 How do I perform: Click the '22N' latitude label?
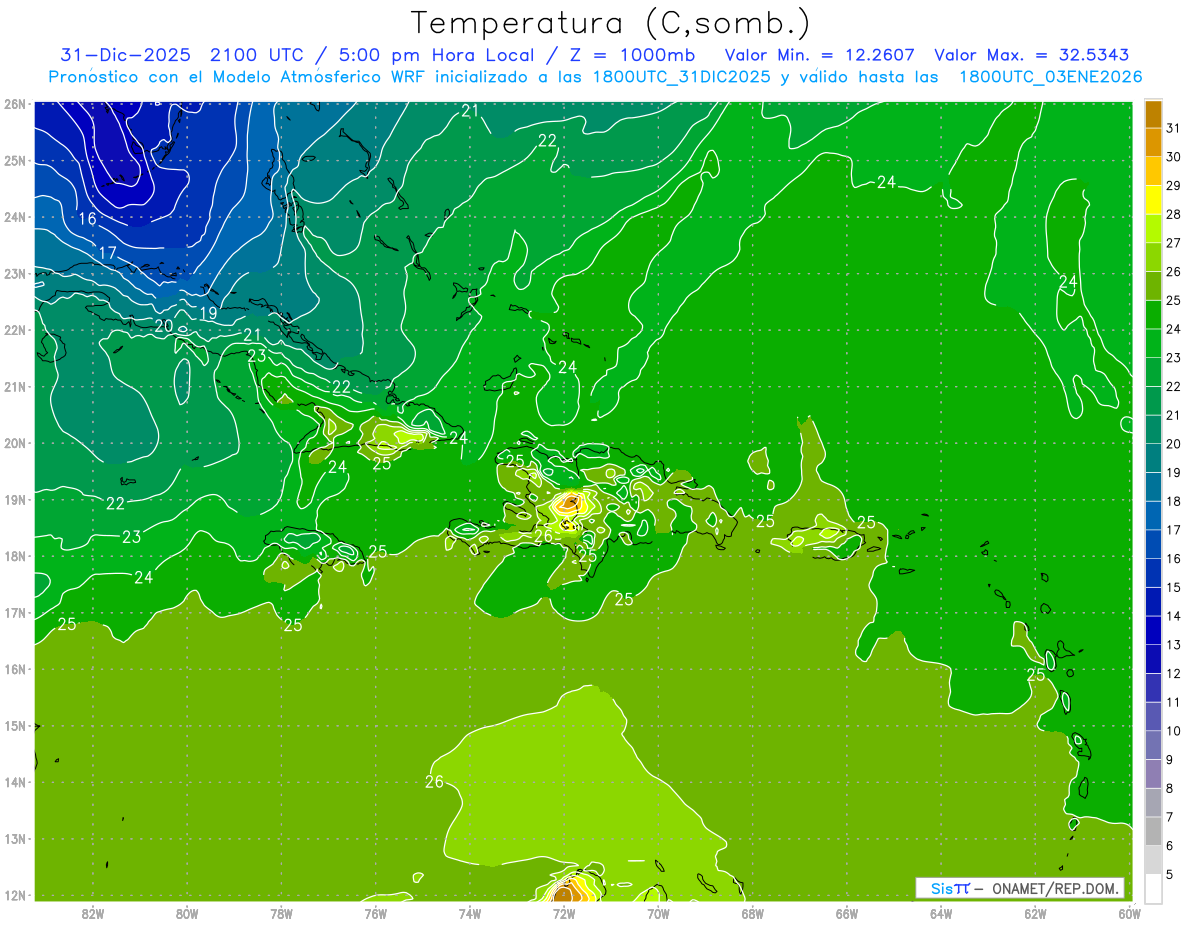pos(15,330)
